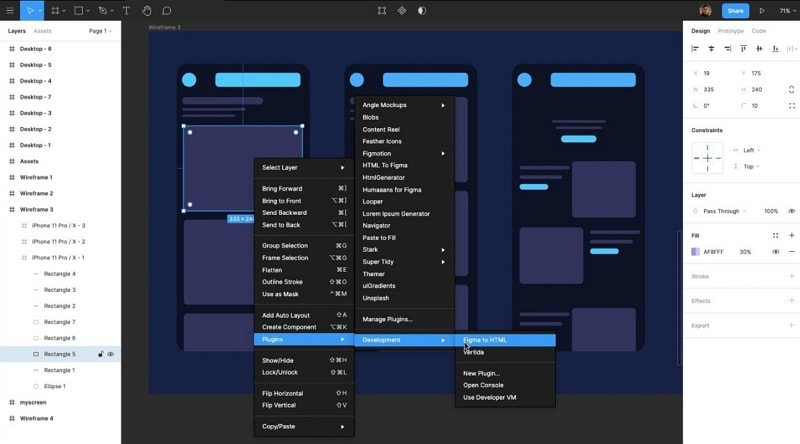The image size is (800, 444).
Task: Toggle layer visibility eye in Layer section
Action: 791,211
